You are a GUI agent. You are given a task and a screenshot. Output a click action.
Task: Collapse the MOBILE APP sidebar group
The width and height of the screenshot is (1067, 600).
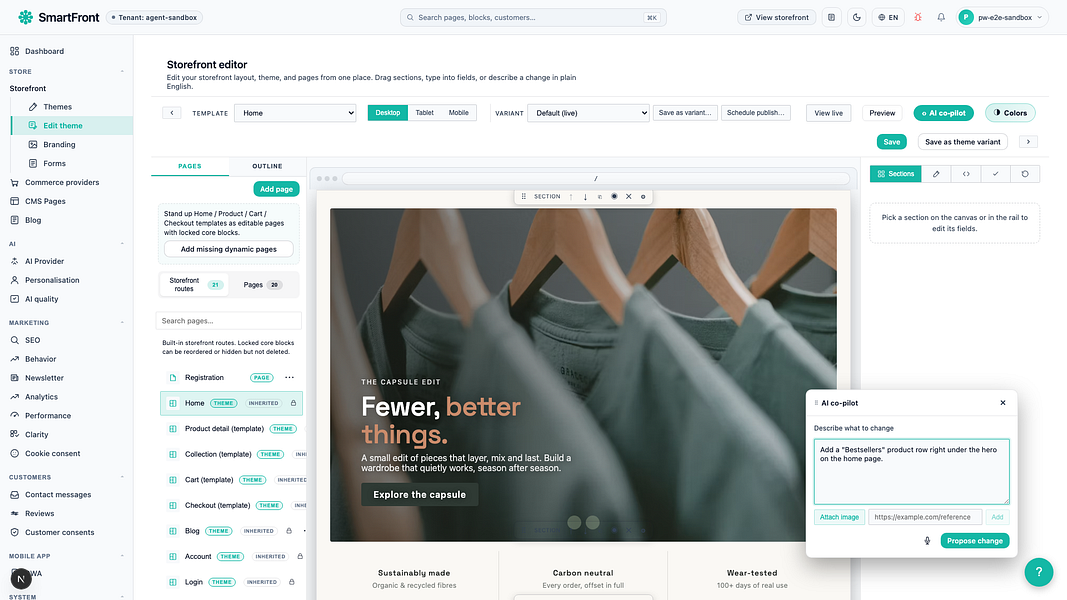[x=122, y=556]
